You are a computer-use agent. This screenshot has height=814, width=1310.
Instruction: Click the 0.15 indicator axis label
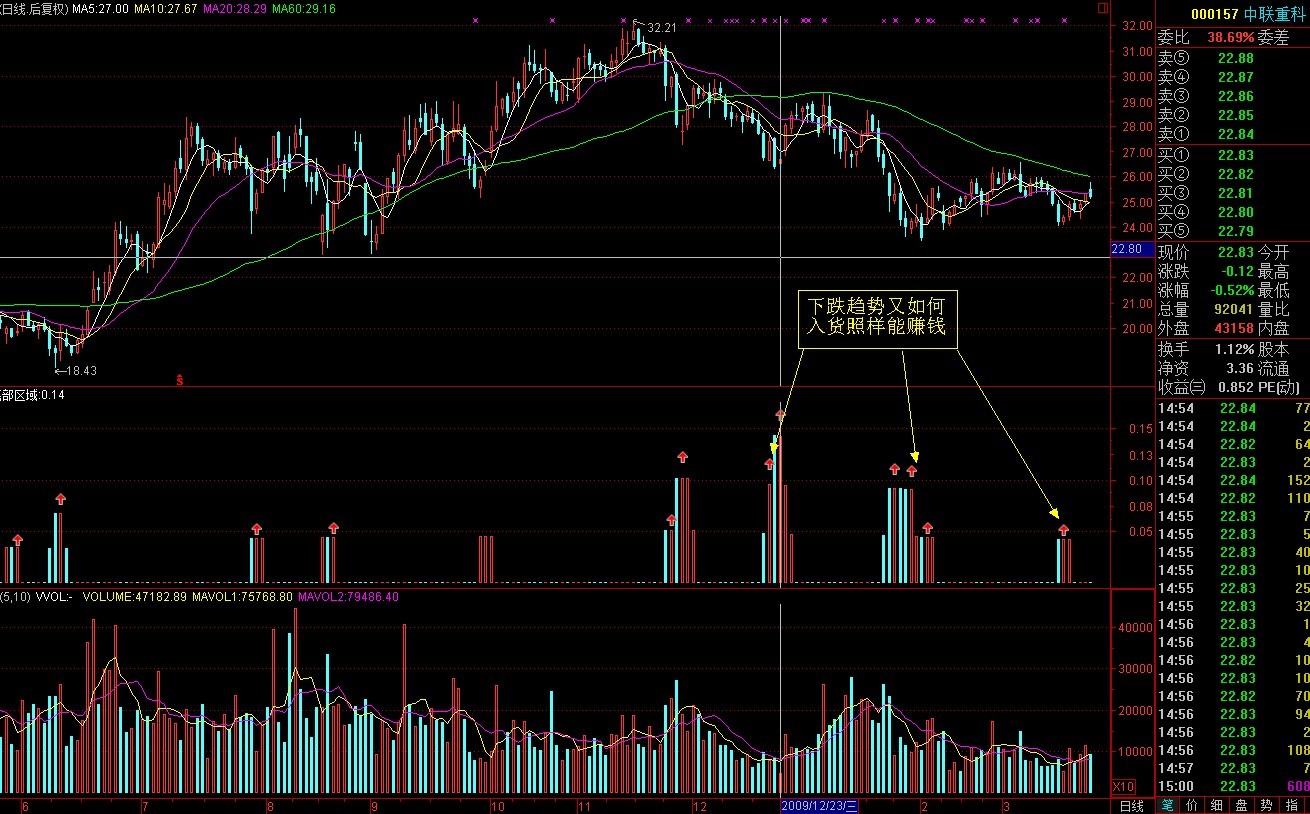click(x=1140, y=429)
